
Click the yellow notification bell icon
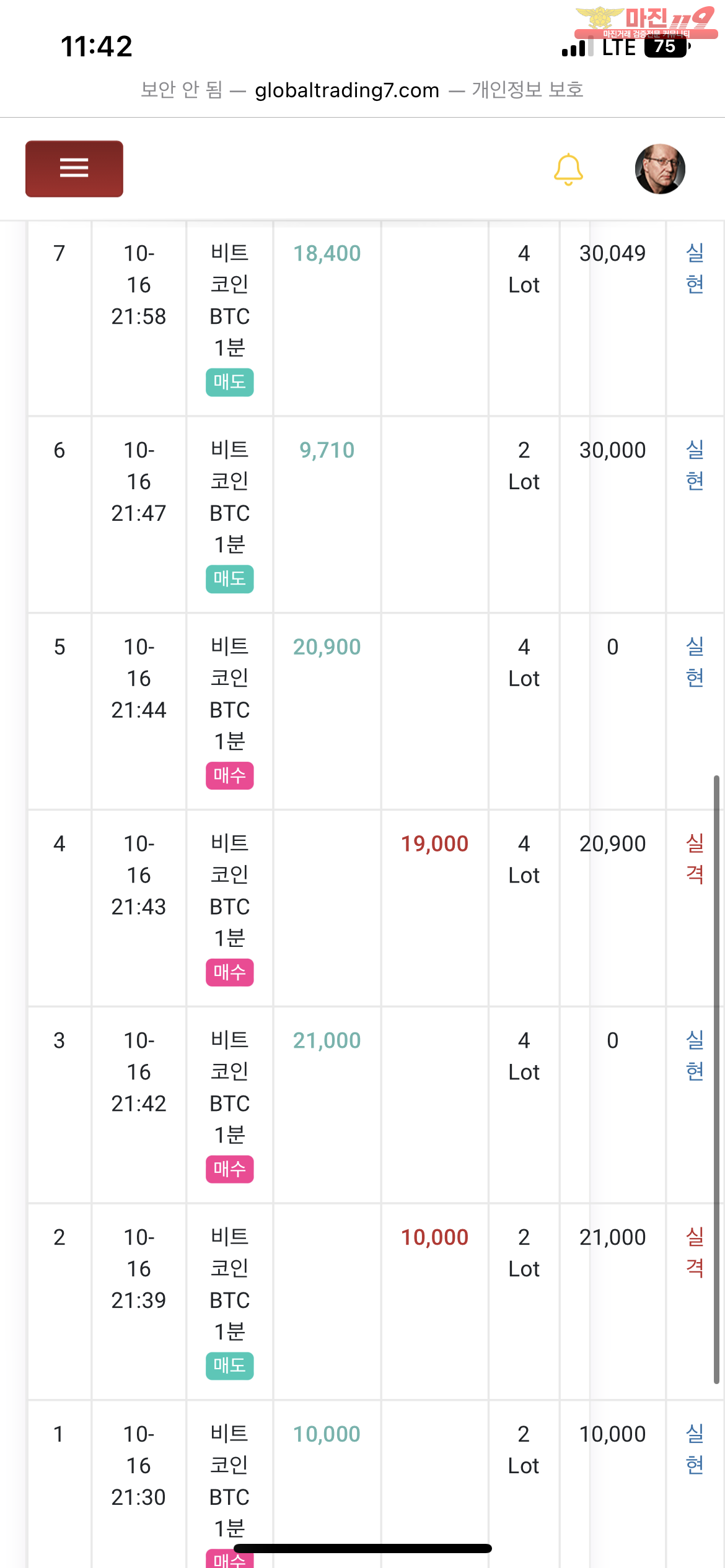click(x=568, y=170)
